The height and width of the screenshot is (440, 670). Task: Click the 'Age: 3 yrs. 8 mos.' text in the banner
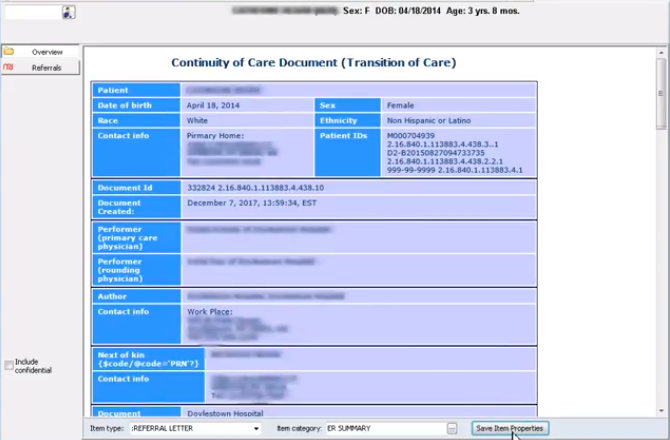[x=483, y=11]
